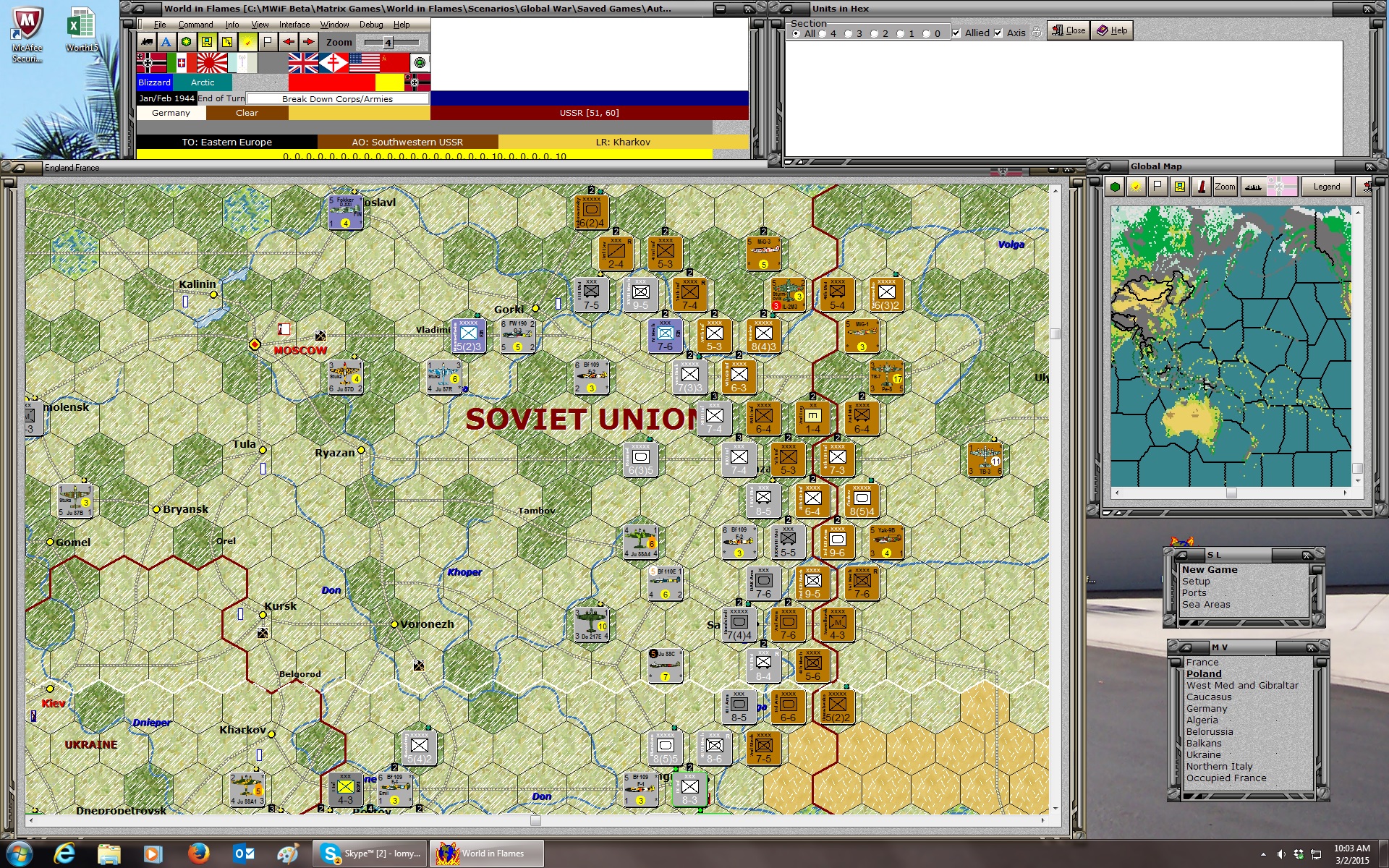Click the Global Map horizontal scrollbar thumb
This screenshot has height=868, width=1389.
click(1231, 493)
